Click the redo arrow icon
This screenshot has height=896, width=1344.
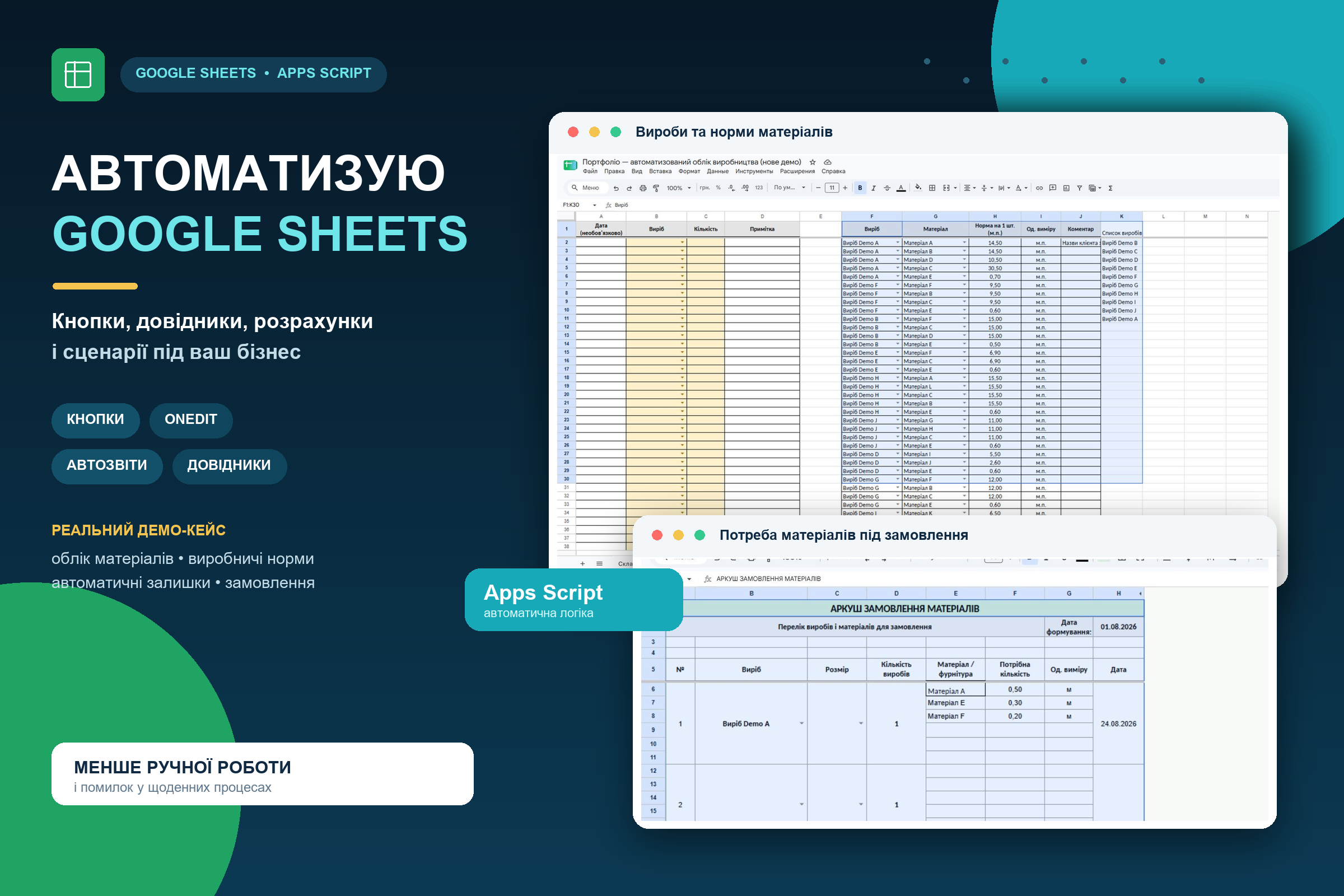click(x=629, y=188)
